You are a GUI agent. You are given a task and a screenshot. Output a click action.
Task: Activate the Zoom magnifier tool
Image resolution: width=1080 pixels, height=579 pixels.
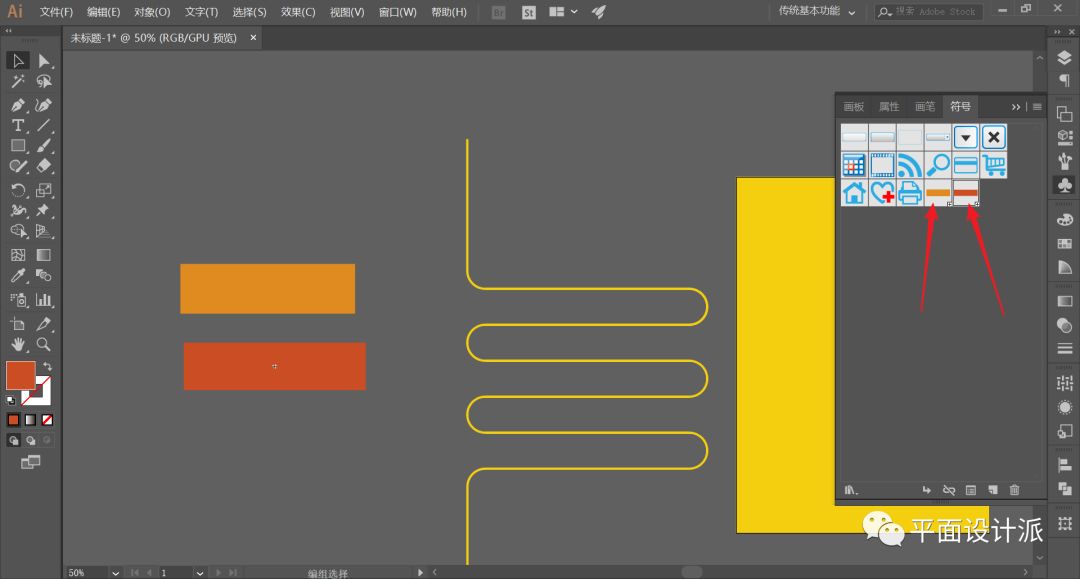coord(44,344)
